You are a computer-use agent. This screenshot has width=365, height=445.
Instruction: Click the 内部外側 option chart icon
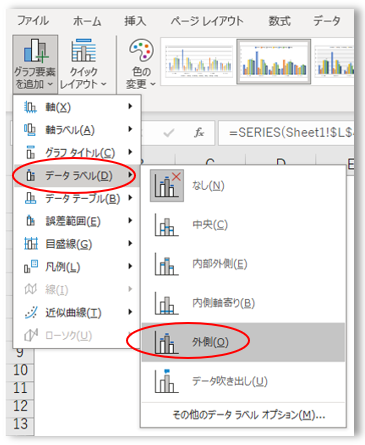tap(167, 264)
